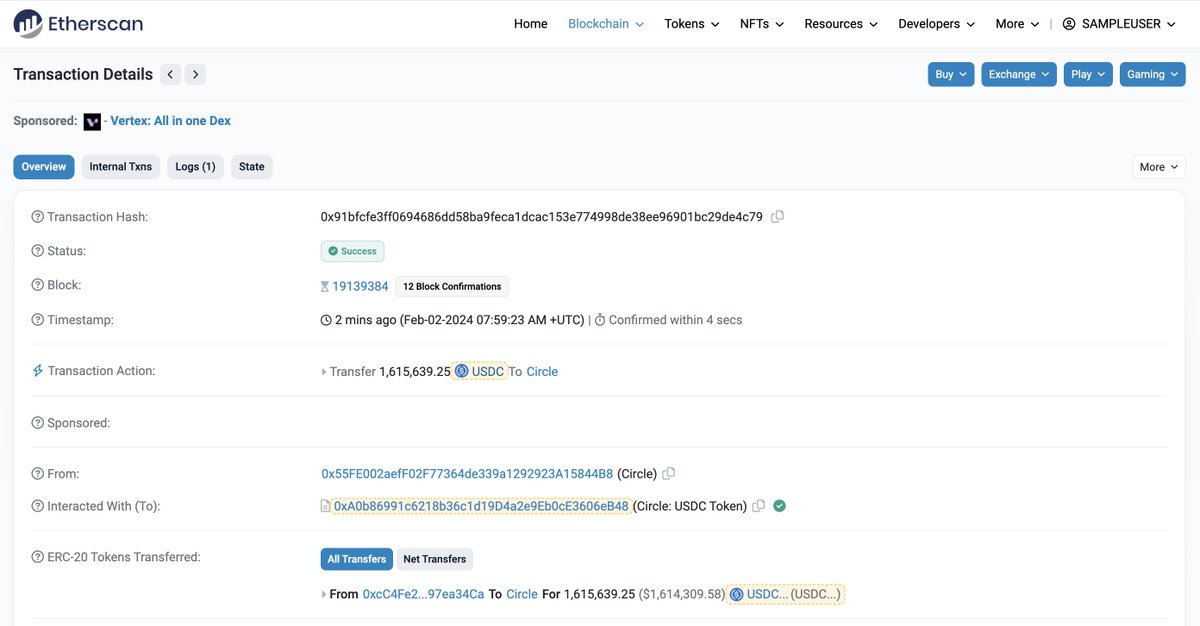Copy the transaction hash
1200x626 pixels.
(777, 216)
